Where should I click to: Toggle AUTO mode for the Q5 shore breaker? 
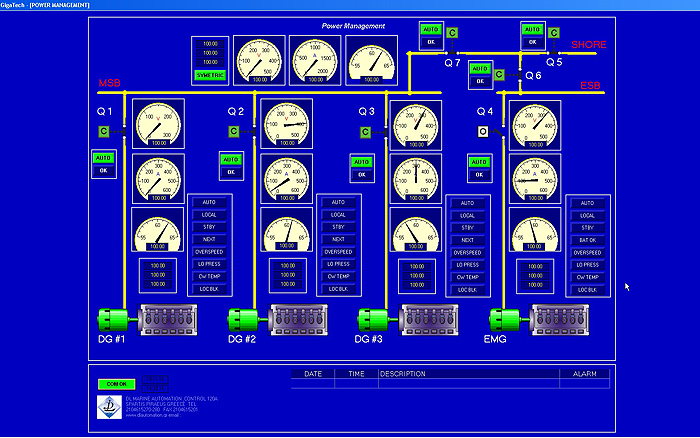(531, 29)
